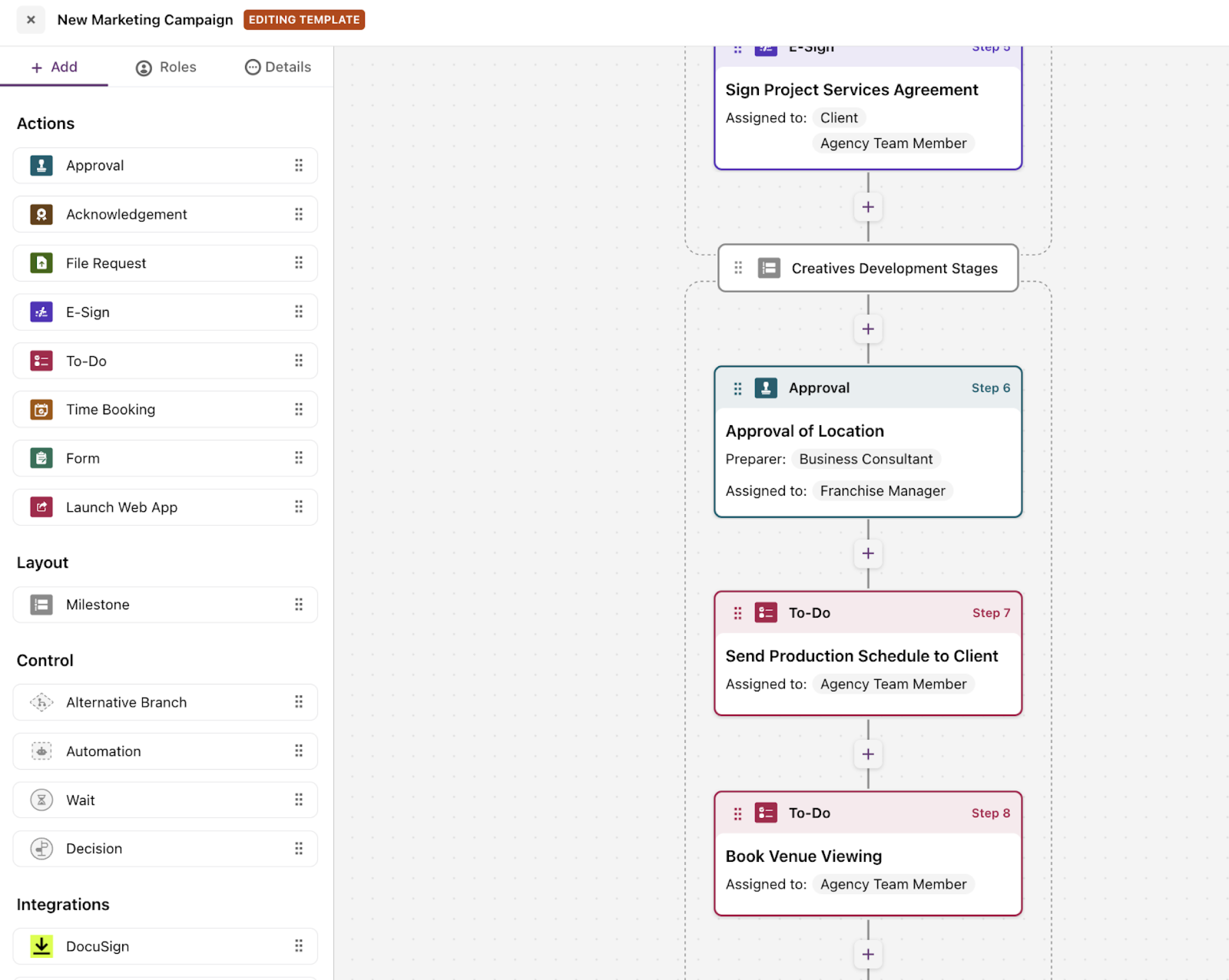The width and height of the screenshot is (1229, 980).
Task: Click the Franchise Manager assignee chip
Action: (882, 491)
